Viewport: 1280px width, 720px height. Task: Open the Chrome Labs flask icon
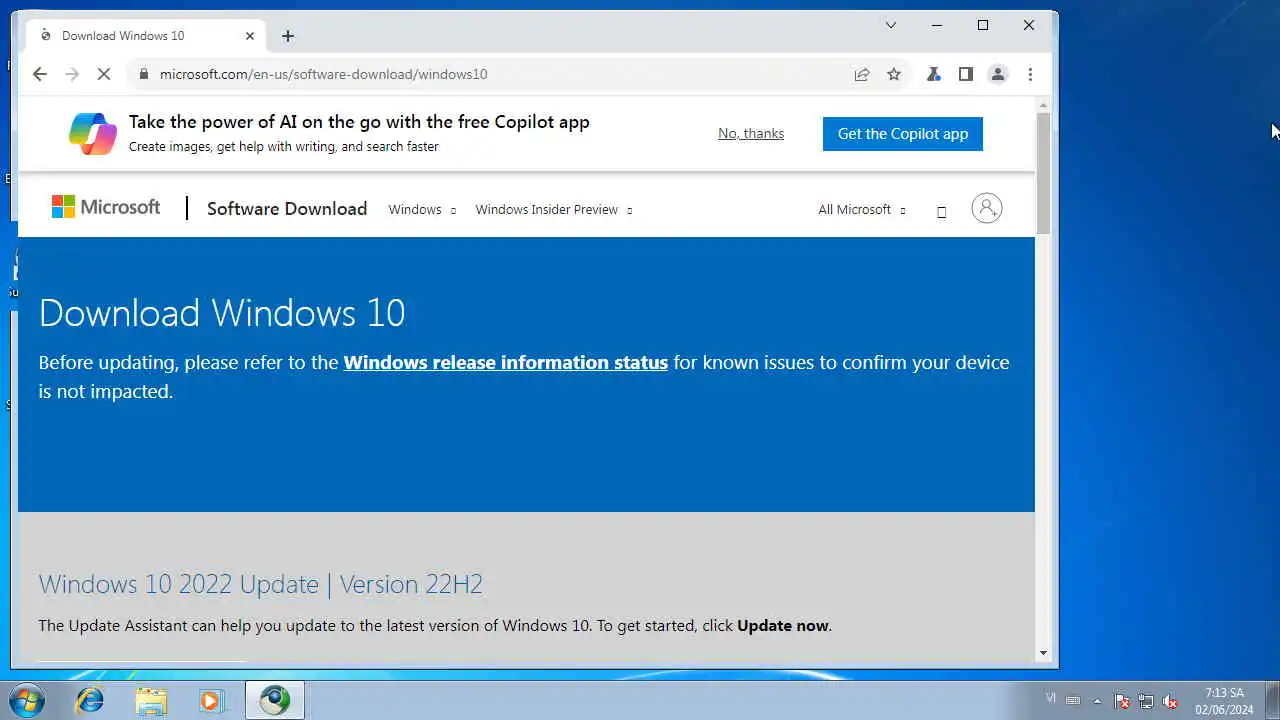pos(933,74)
